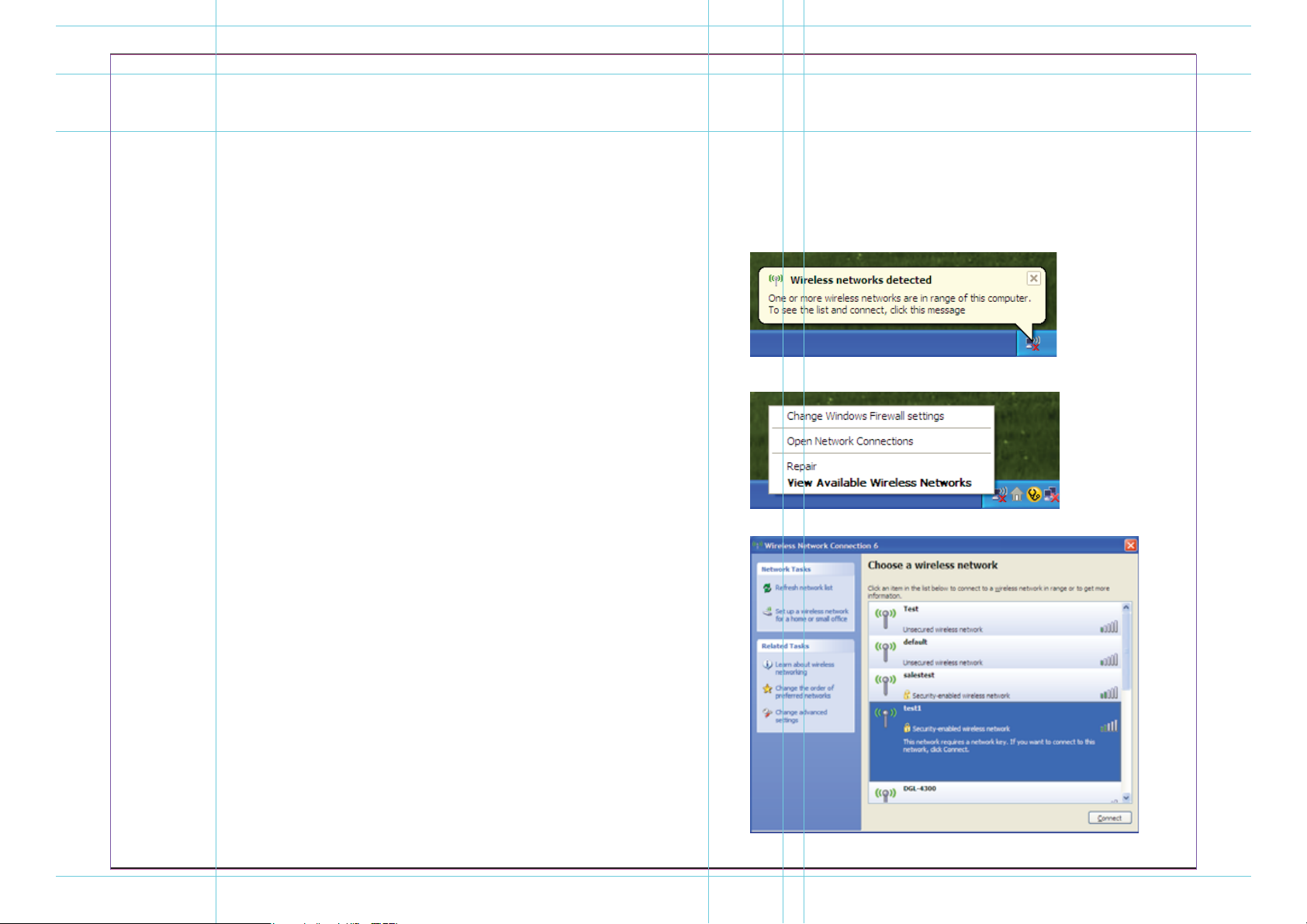Click wireless tray icon beside the context menu
The image size is (1307, 924).
pyautogui.click(x=1000, y=493)
